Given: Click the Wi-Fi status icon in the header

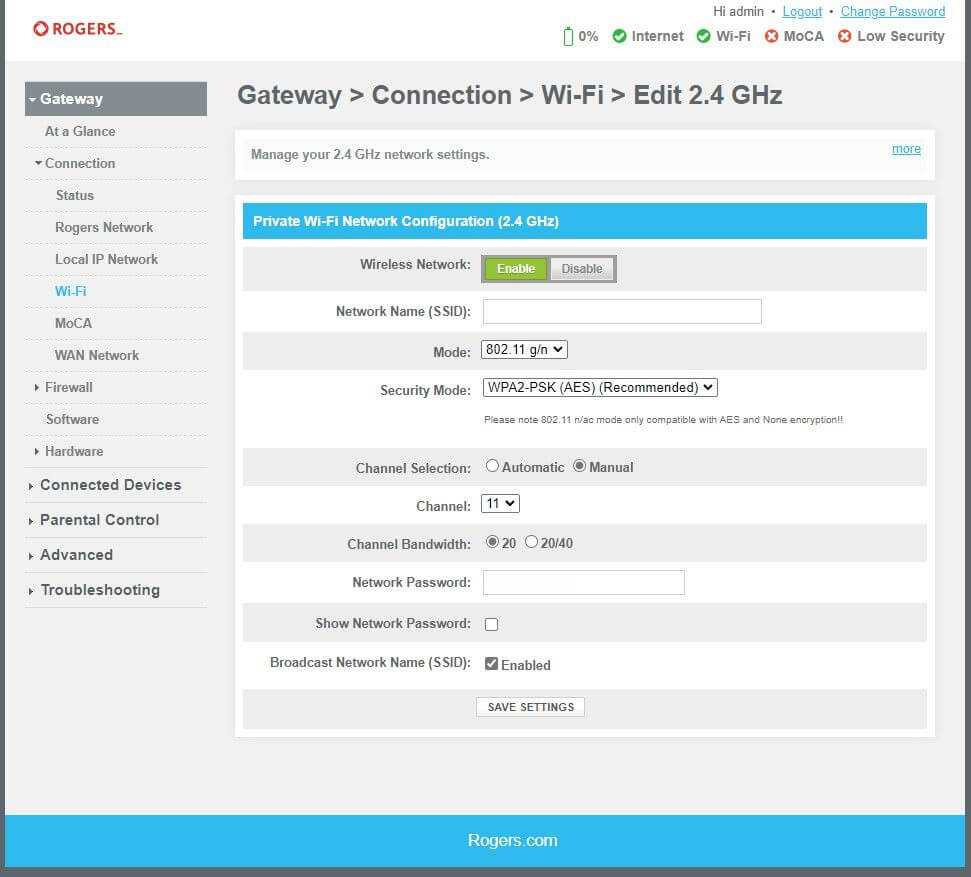Looking at the screenshot, I should 703,36.
